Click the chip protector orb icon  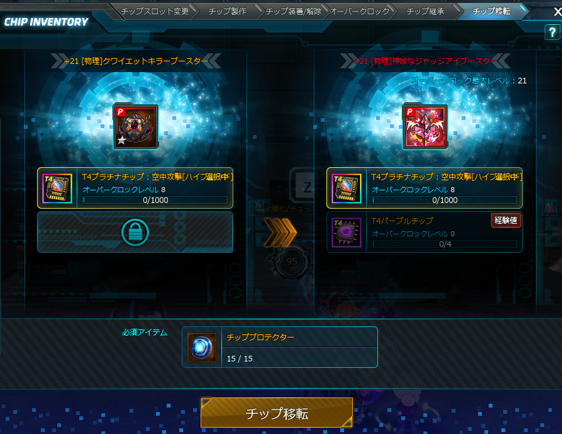[201, 347]
